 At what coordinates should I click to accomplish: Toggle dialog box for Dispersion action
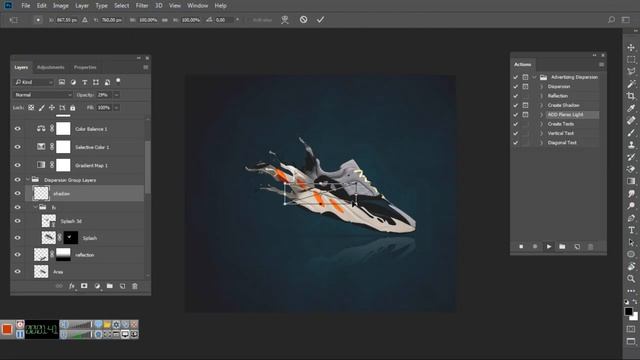click(525, 87)
